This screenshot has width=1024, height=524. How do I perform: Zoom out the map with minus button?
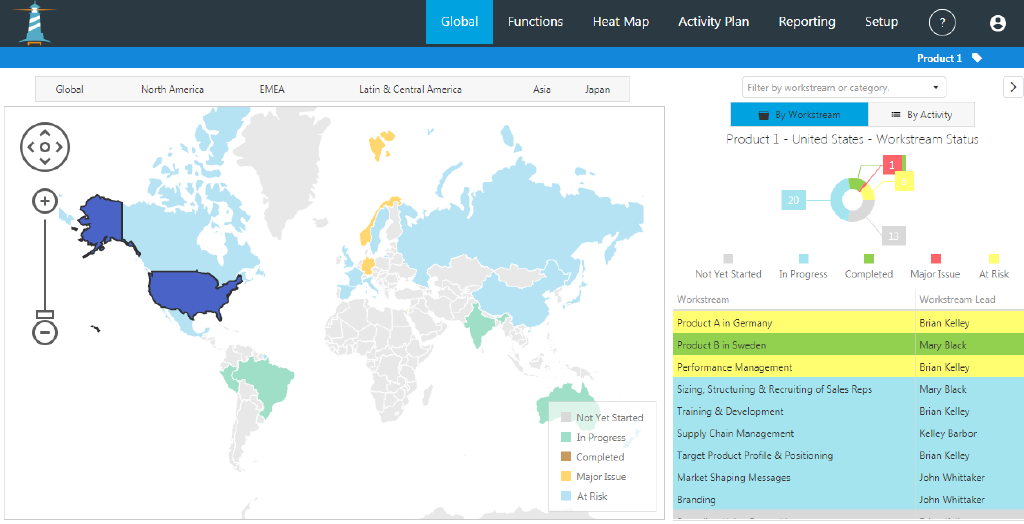(x=45, y=332)
